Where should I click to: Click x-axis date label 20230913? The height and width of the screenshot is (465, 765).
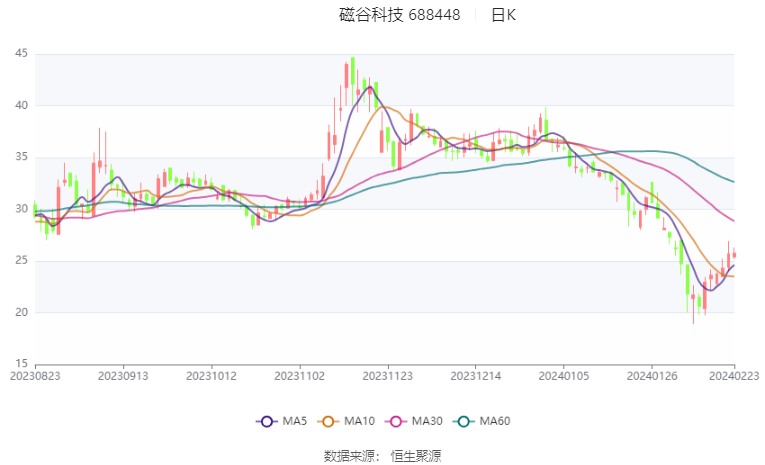(x=123, y=376)
